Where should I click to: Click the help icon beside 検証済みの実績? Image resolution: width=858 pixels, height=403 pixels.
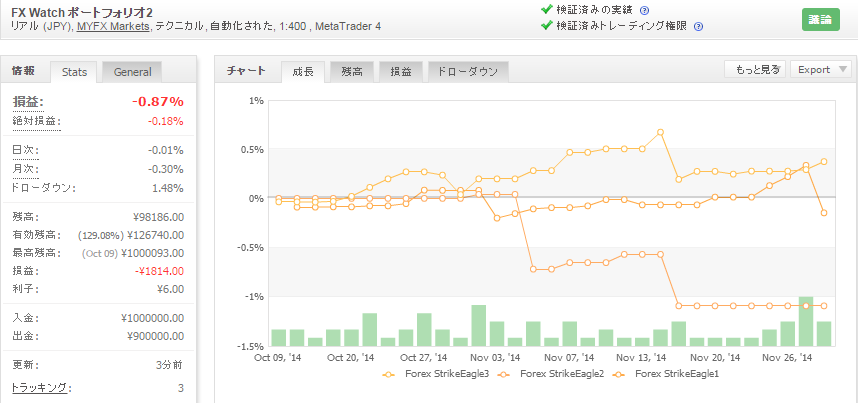click(x=644, y=10)
